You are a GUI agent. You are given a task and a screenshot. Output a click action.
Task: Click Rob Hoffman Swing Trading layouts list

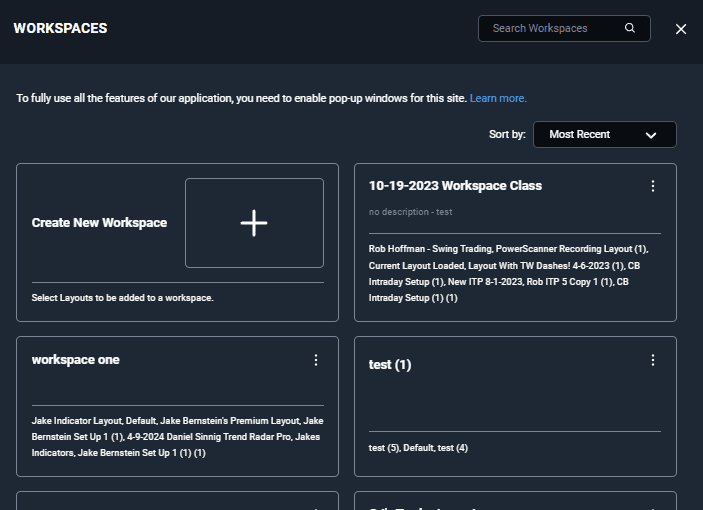tap(508, 273)
